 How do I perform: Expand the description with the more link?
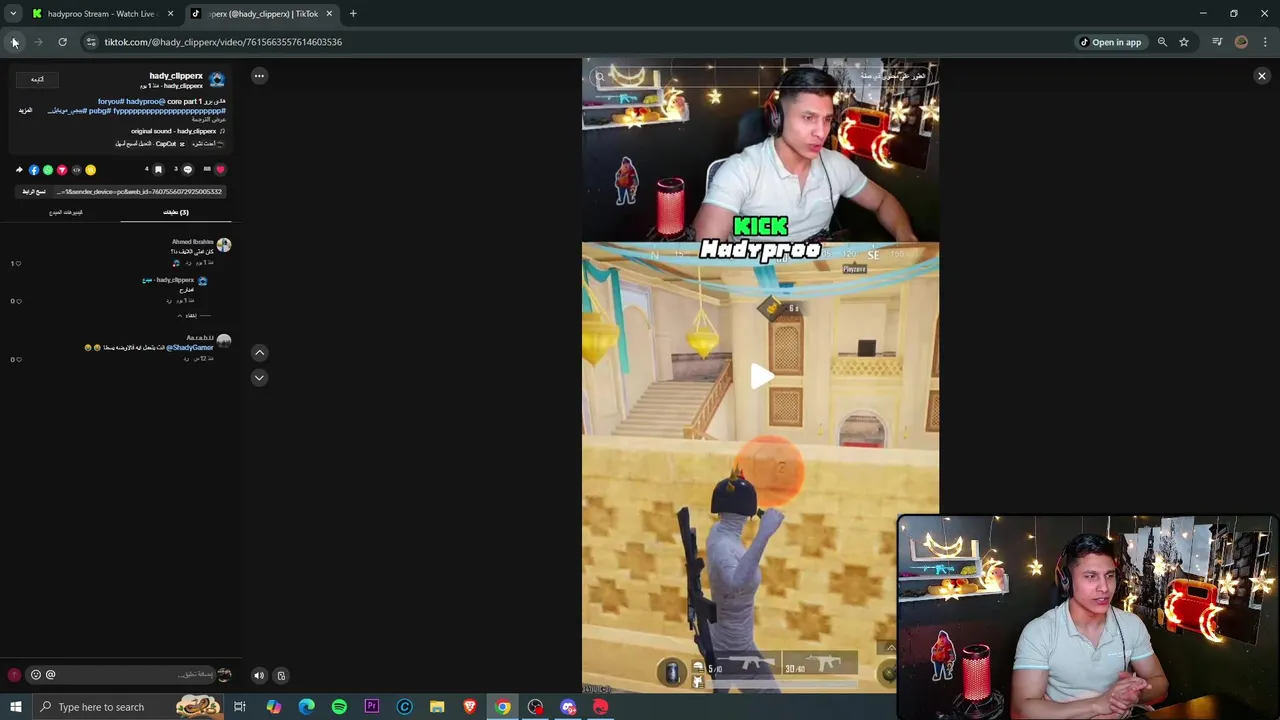[x=26, y=110]
